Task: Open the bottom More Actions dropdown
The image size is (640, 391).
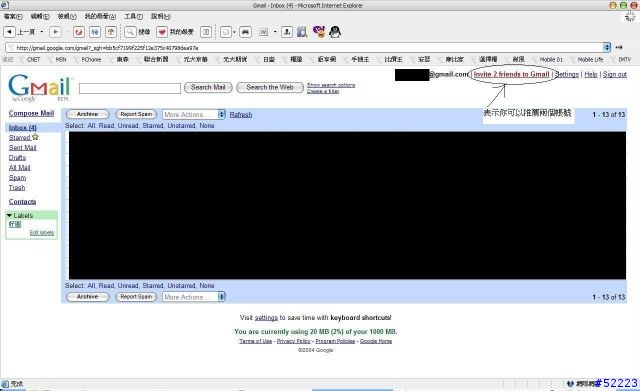Action: 194,297
